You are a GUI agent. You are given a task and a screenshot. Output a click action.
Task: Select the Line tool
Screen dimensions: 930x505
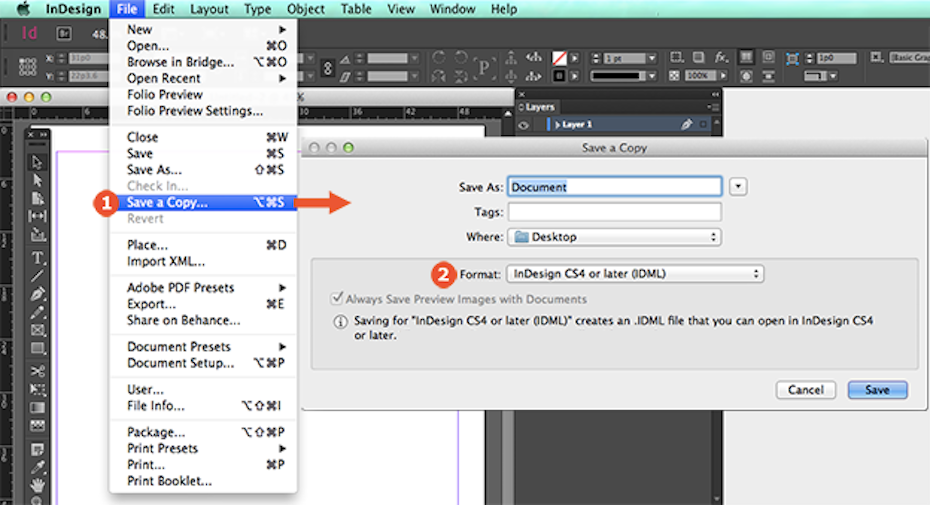pyautogui.click(x=38, y=276)
